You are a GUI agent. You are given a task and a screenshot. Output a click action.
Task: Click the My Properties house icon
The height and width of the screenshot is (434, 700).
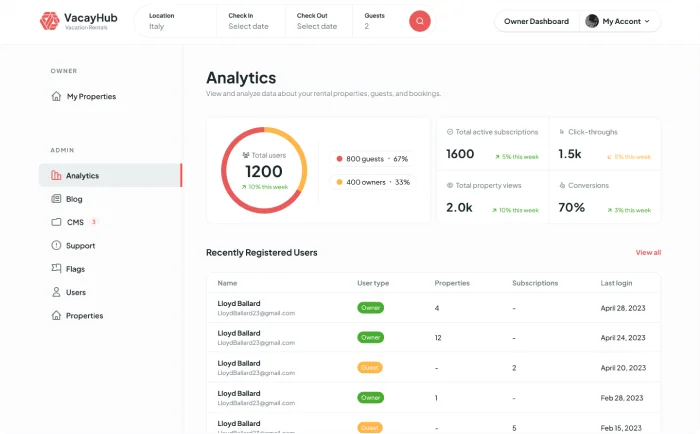click(x=56, y=97)
